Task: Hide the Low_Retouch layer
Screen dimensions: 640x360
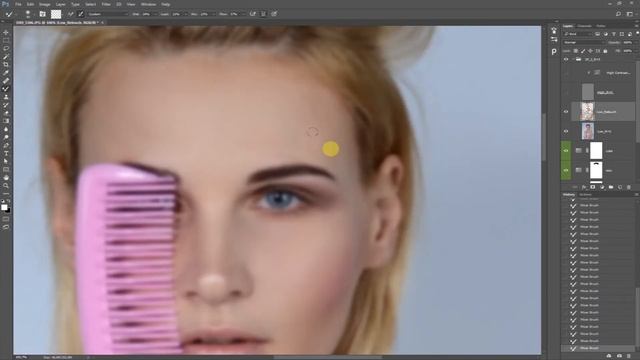Action: (566, 112)
